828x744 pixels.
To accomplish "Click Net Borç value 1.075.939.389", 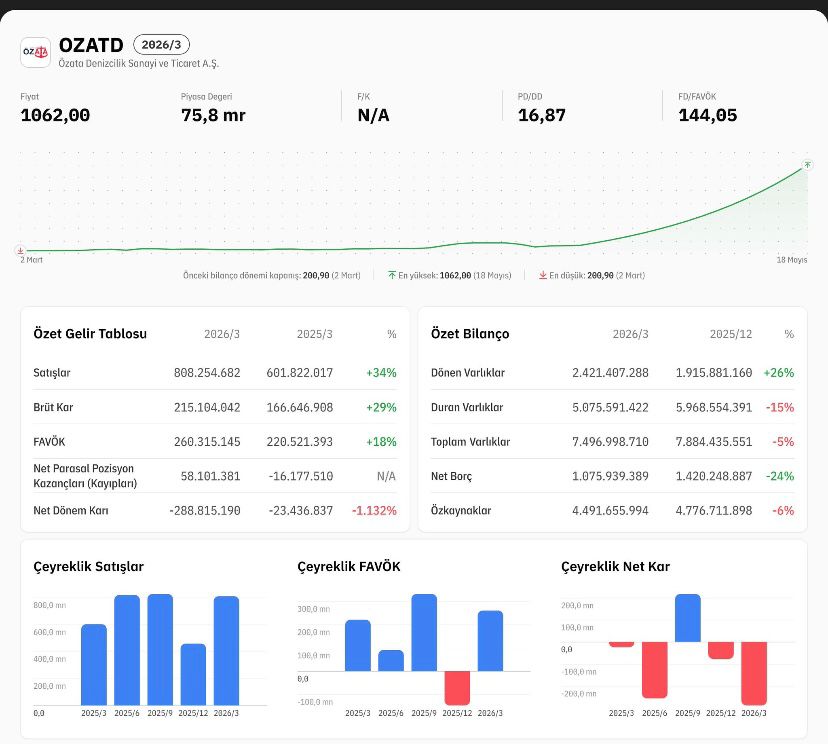I will 610,476.
